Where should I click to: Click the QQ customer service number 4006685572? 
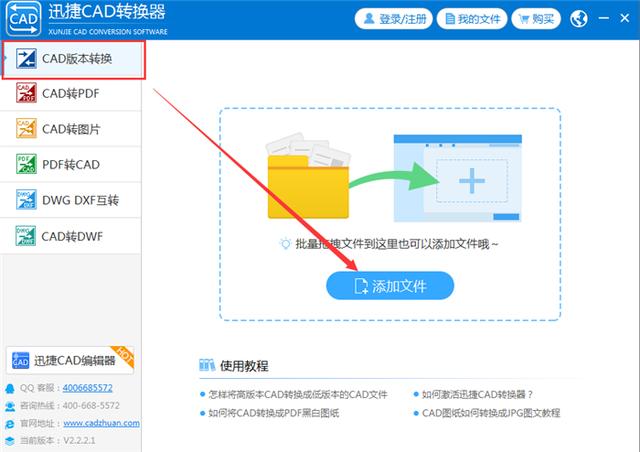coord(87,388)
